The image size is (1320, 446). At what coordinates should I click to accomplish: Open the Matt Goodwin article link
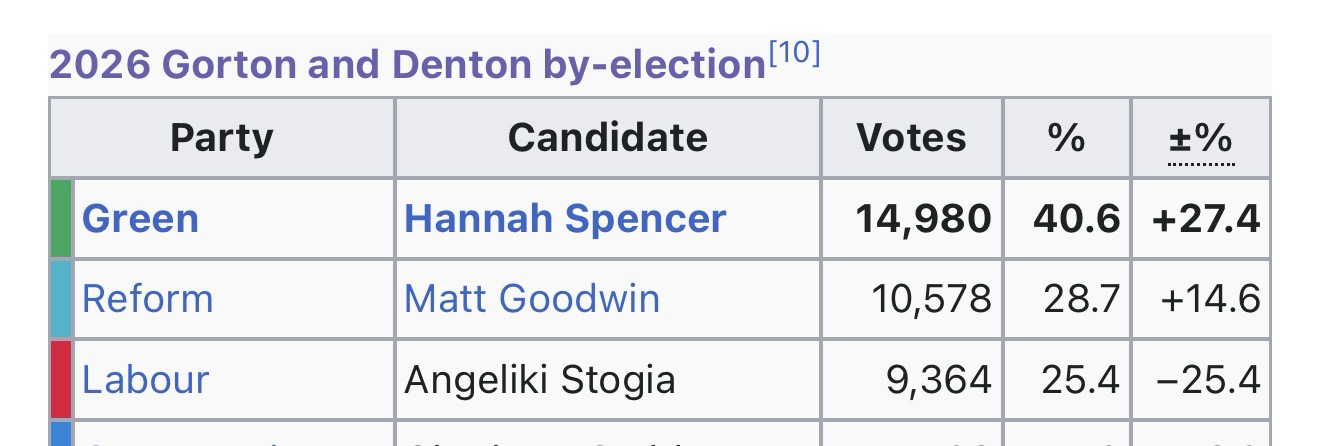[531, 299]
